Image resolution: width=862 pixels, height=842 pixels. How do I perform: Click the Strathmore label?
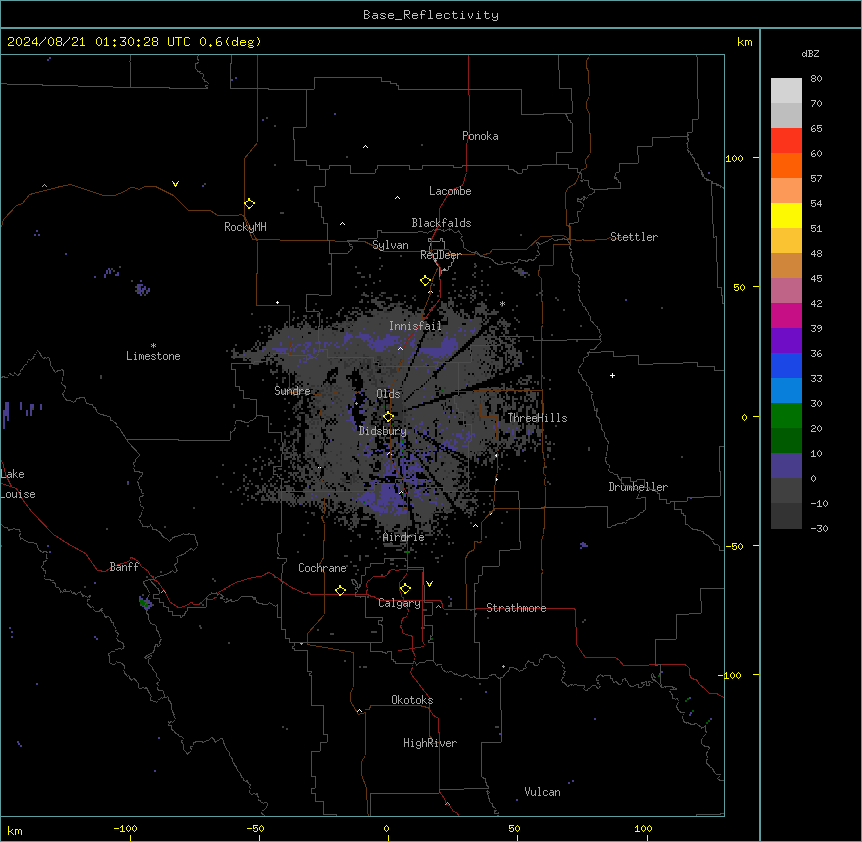[x=516, y=608]
